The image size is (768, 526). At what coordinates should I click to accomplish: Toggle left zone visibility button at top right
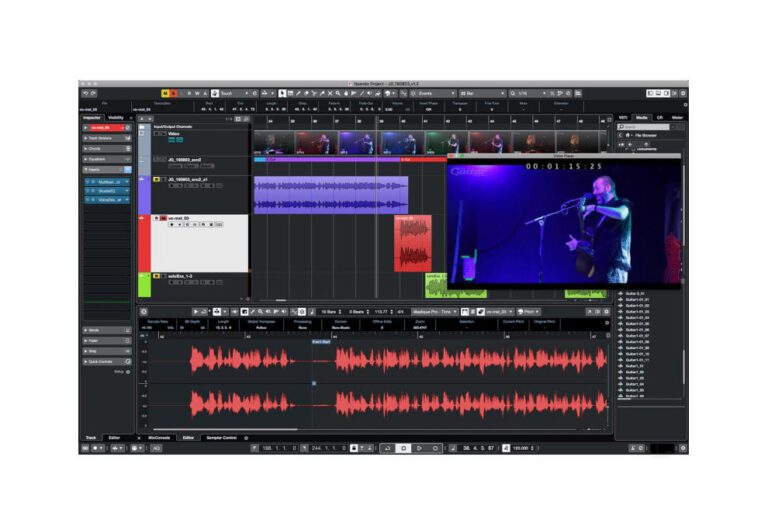tap(650, 93)
